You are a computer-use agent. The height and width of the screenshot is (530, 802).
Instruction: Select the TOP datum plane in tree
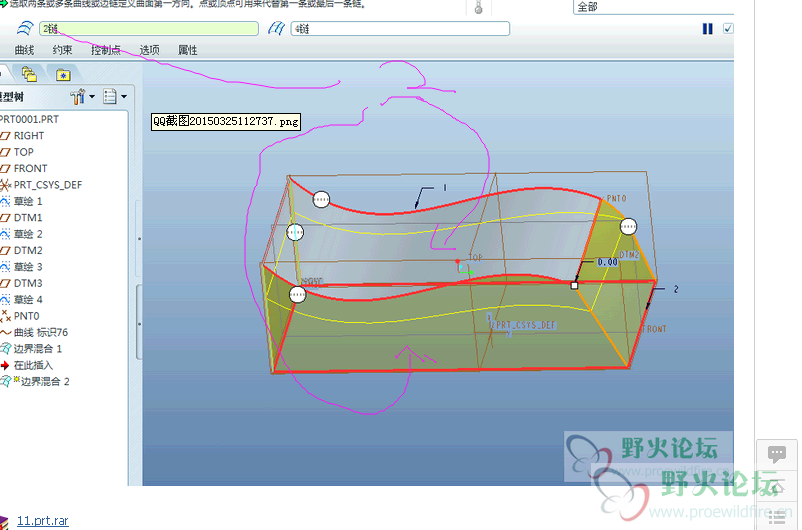coord(24,152)
